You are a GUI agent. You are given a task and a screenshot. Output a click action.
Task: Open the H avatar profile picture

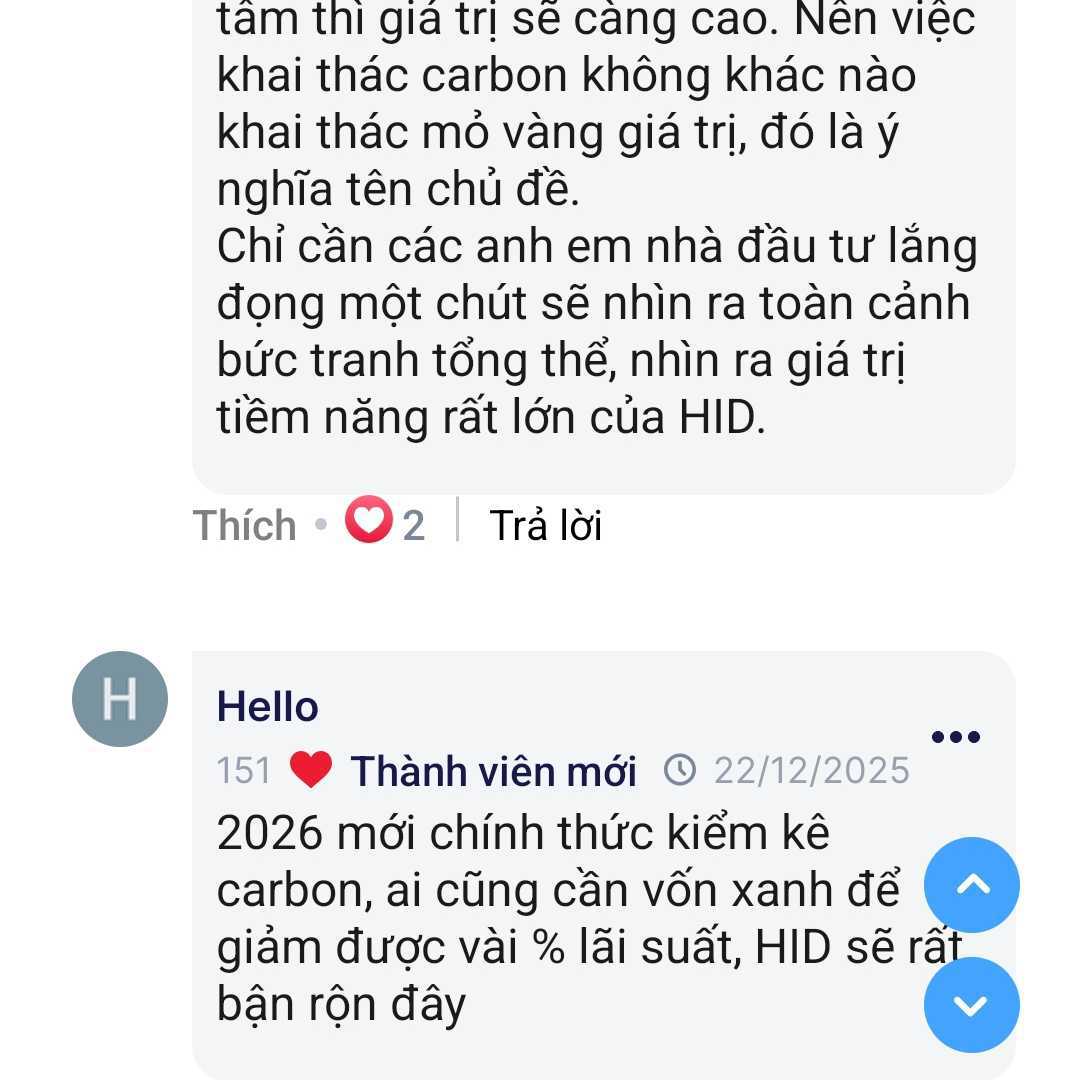click(120, 699)
